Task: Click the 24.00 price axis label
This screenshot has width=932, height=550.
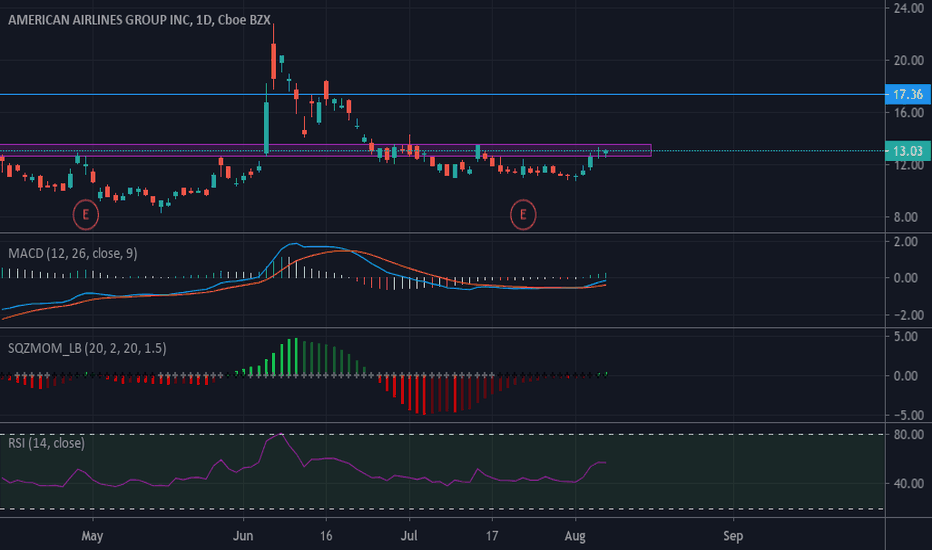Action: [x=909, y=8]
